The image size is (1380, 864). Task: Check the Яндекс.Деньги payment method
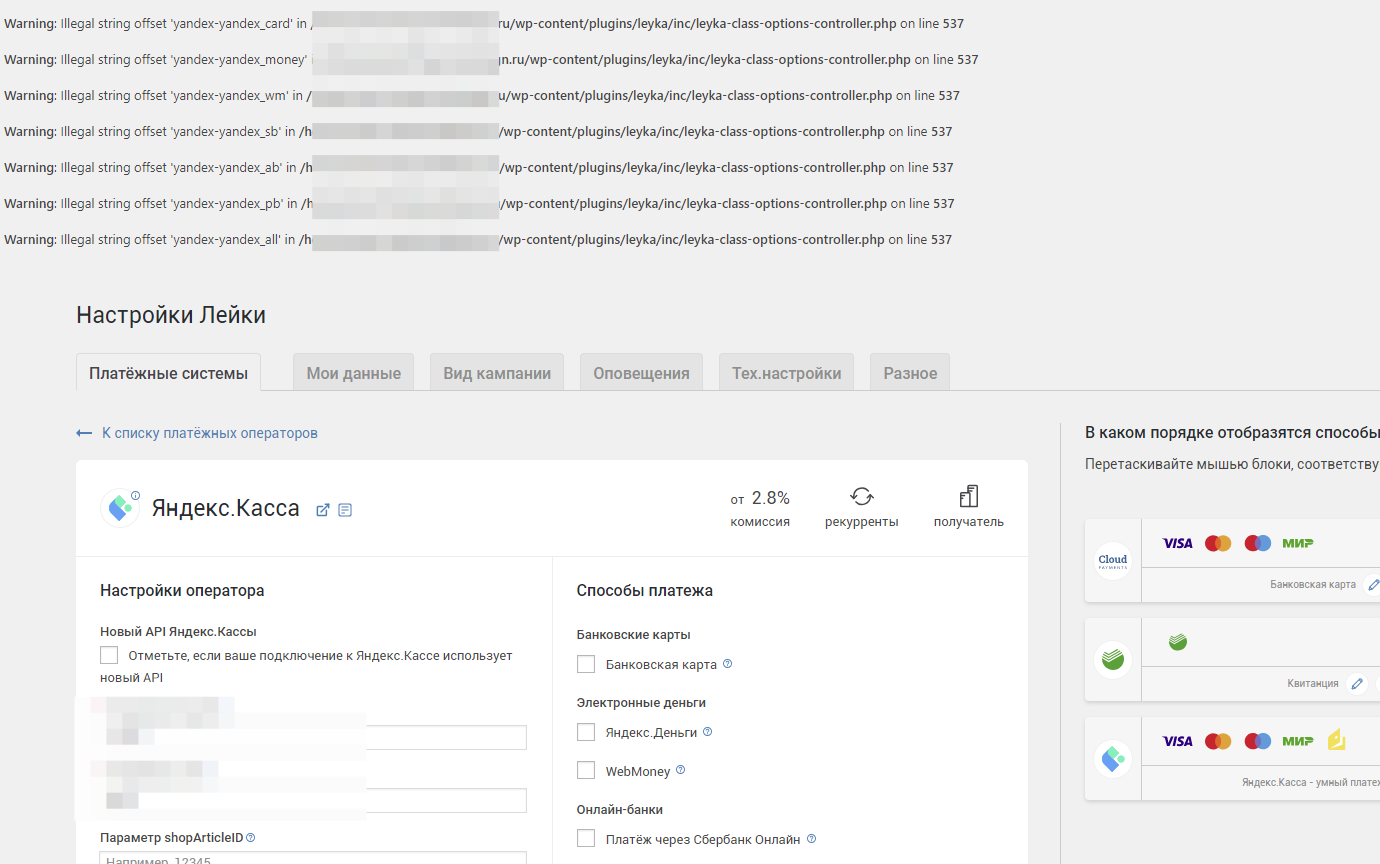tap(586, 732)
